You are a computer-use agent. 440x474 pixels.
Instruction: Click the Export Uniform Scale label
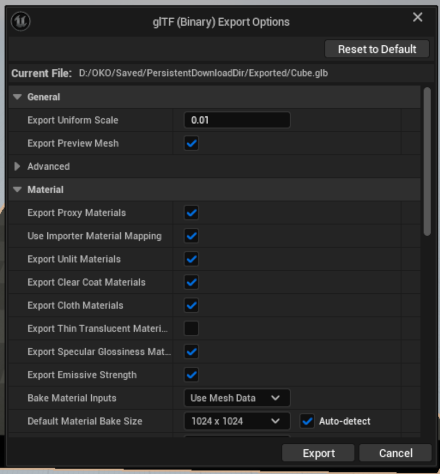coord(73,120)
